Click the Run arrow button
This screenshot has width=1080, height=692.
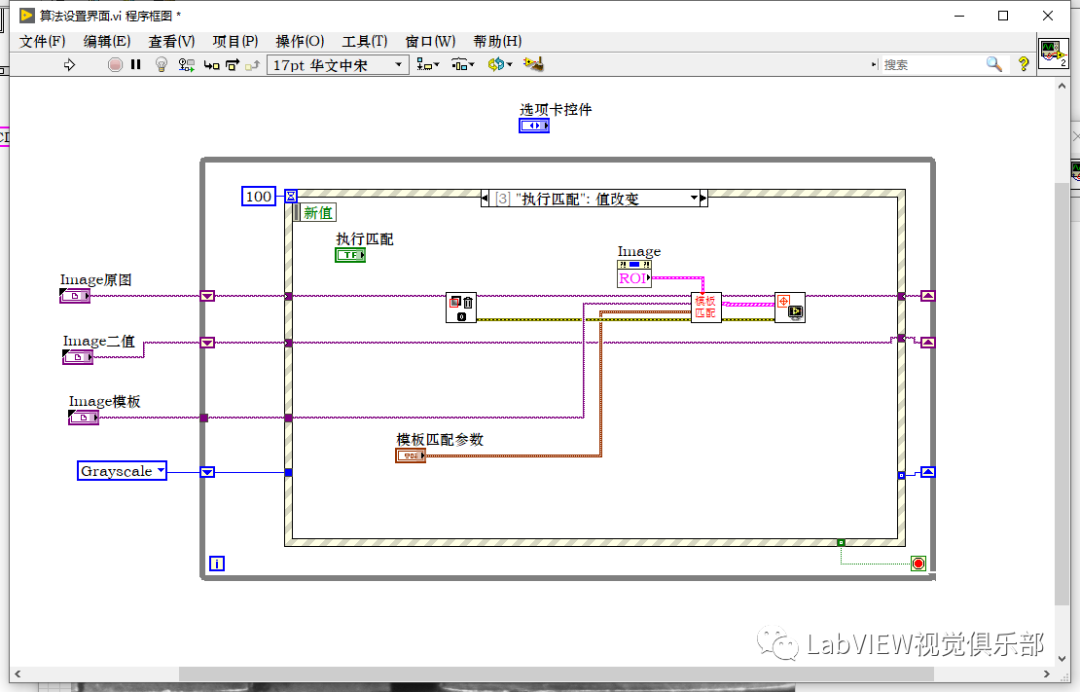70,65
